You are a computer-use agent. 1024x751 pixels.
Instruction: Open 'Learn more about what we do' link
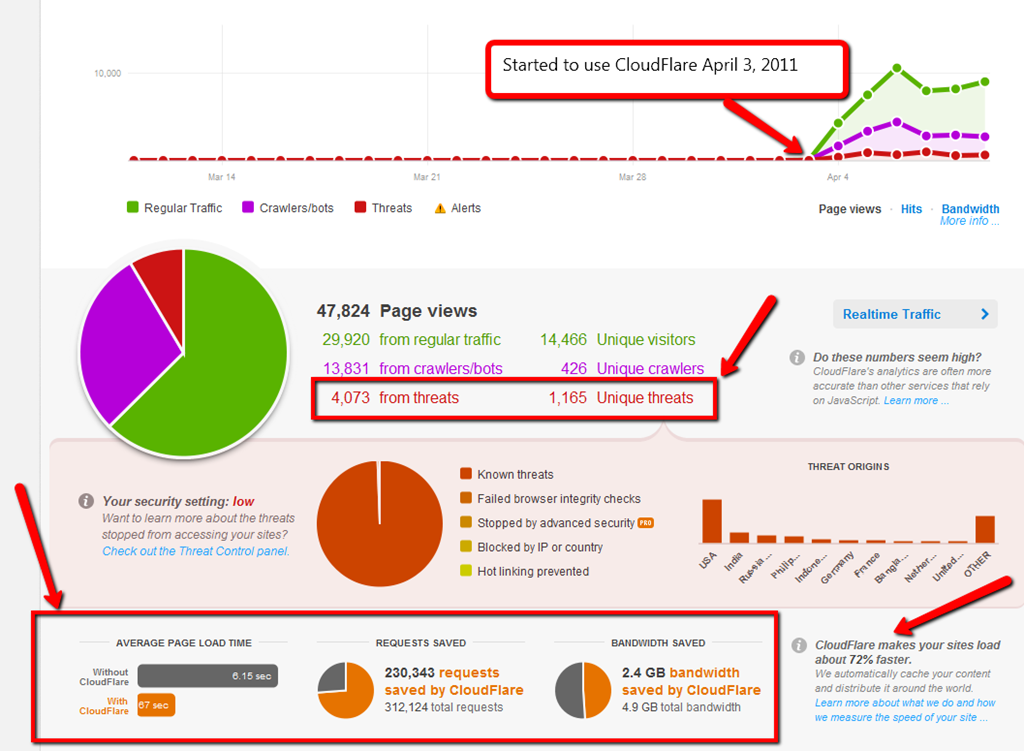904,710
